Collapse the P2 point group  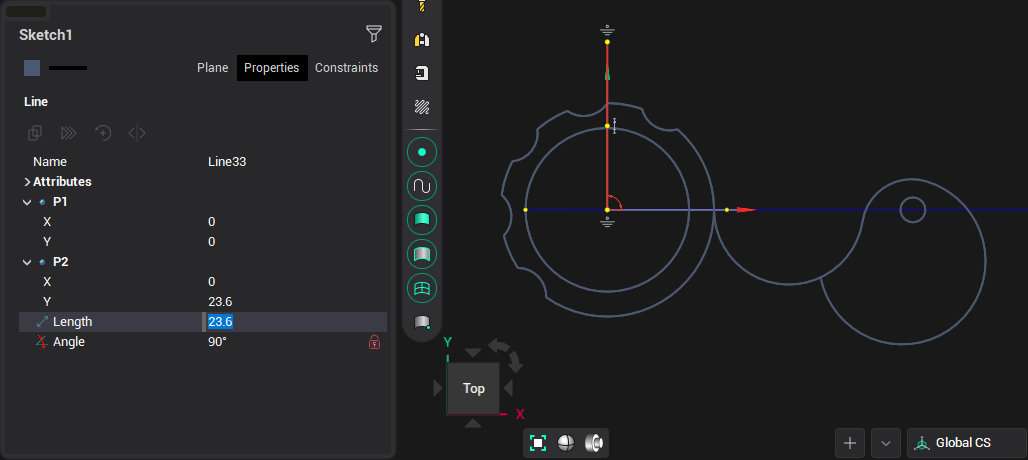26,262
